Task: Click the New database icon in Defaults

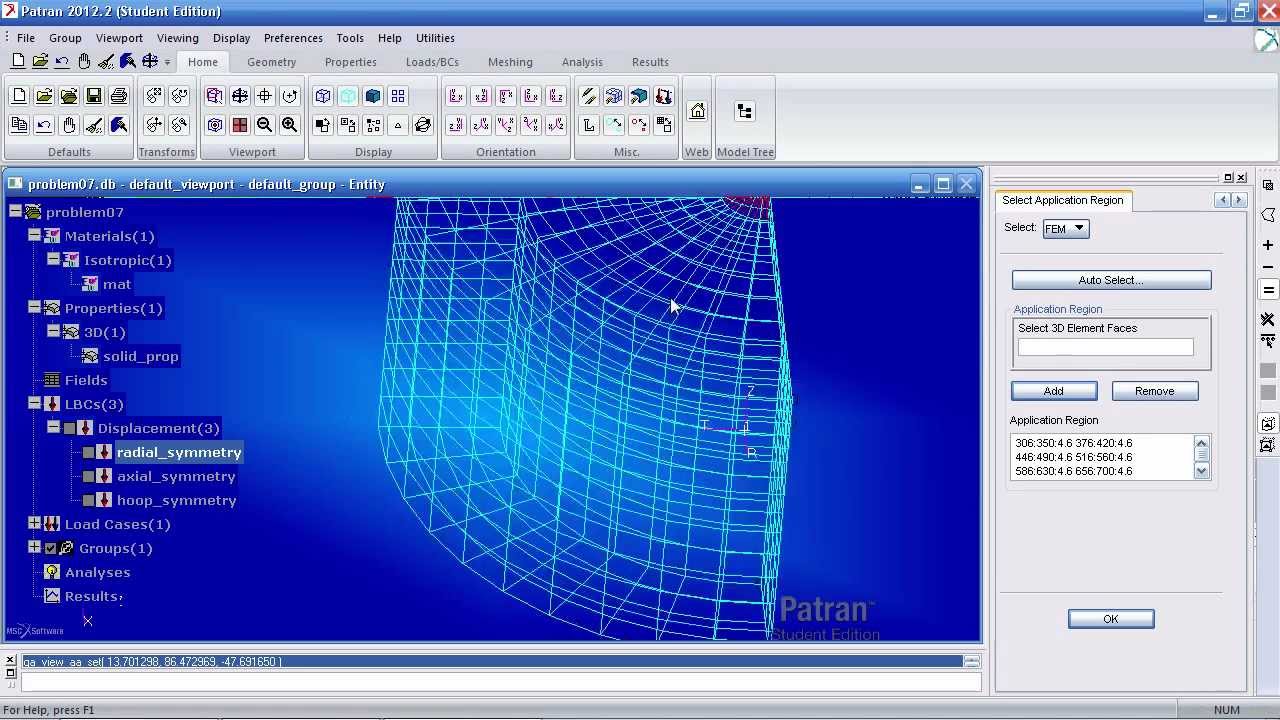Action: [19, 96]
